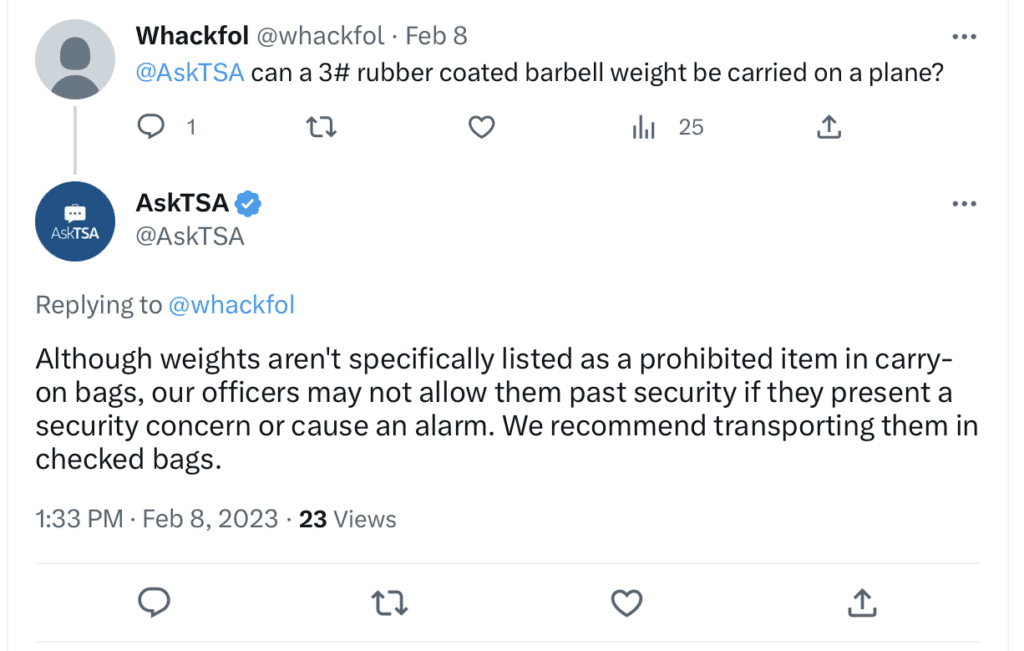1024x651 pixels.
Task: Open more options on AskTSA's reply
Action: [x=964, y=204]
